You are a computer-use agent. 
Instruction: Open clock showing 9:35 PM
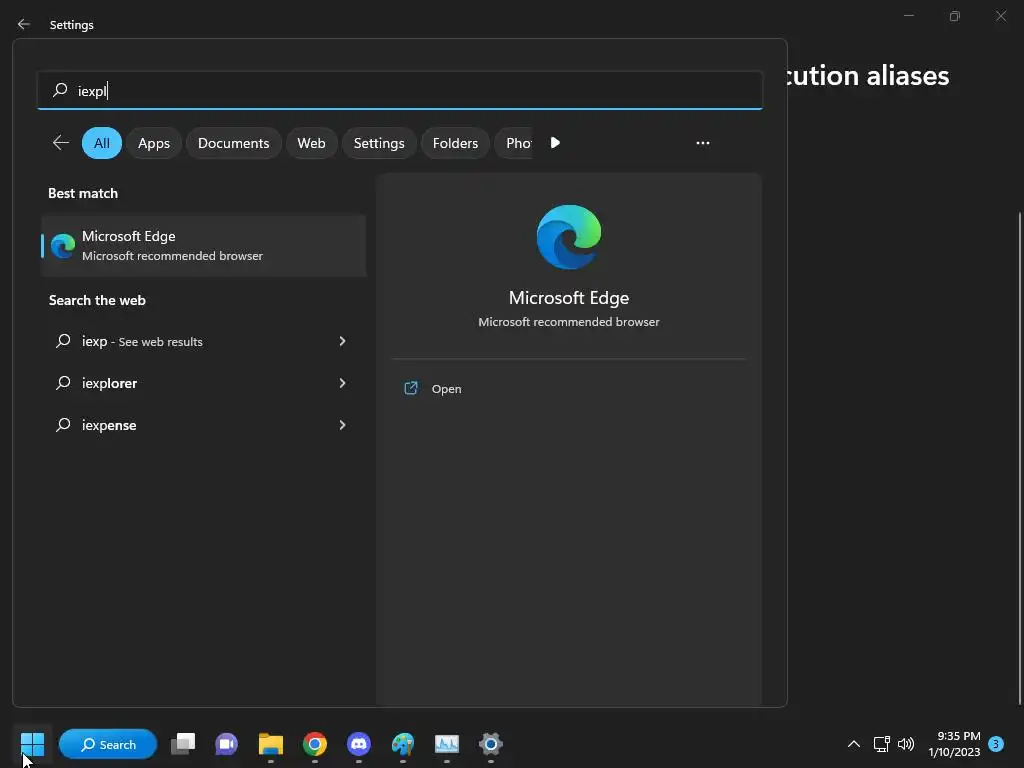pyautogui.click(x=954, y=744)
